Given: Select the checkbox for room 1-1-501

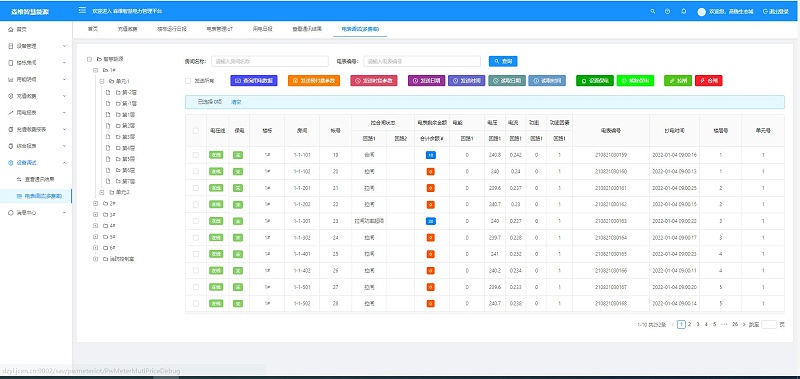Looking at the screenshot, I should 195,287.
